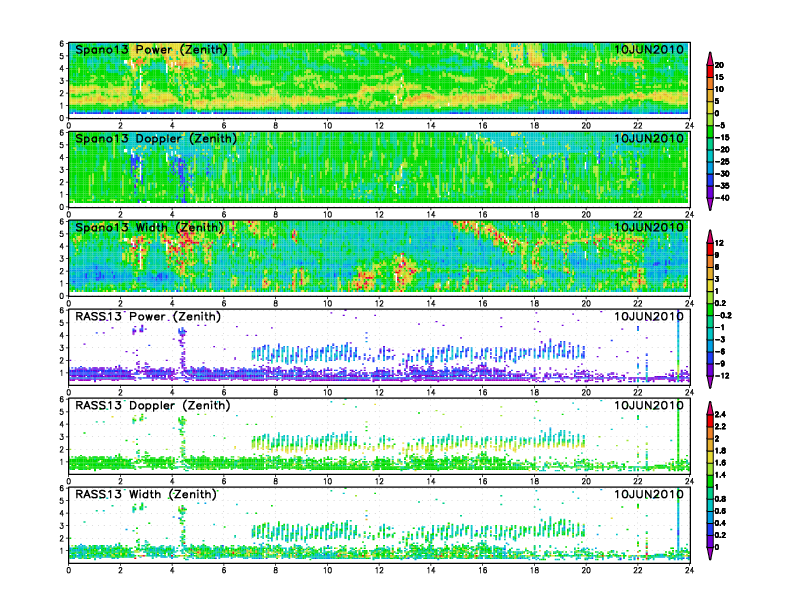
Task: Click hour 0 tick under the RASS13 Width panel
Action: click(69, 570)
